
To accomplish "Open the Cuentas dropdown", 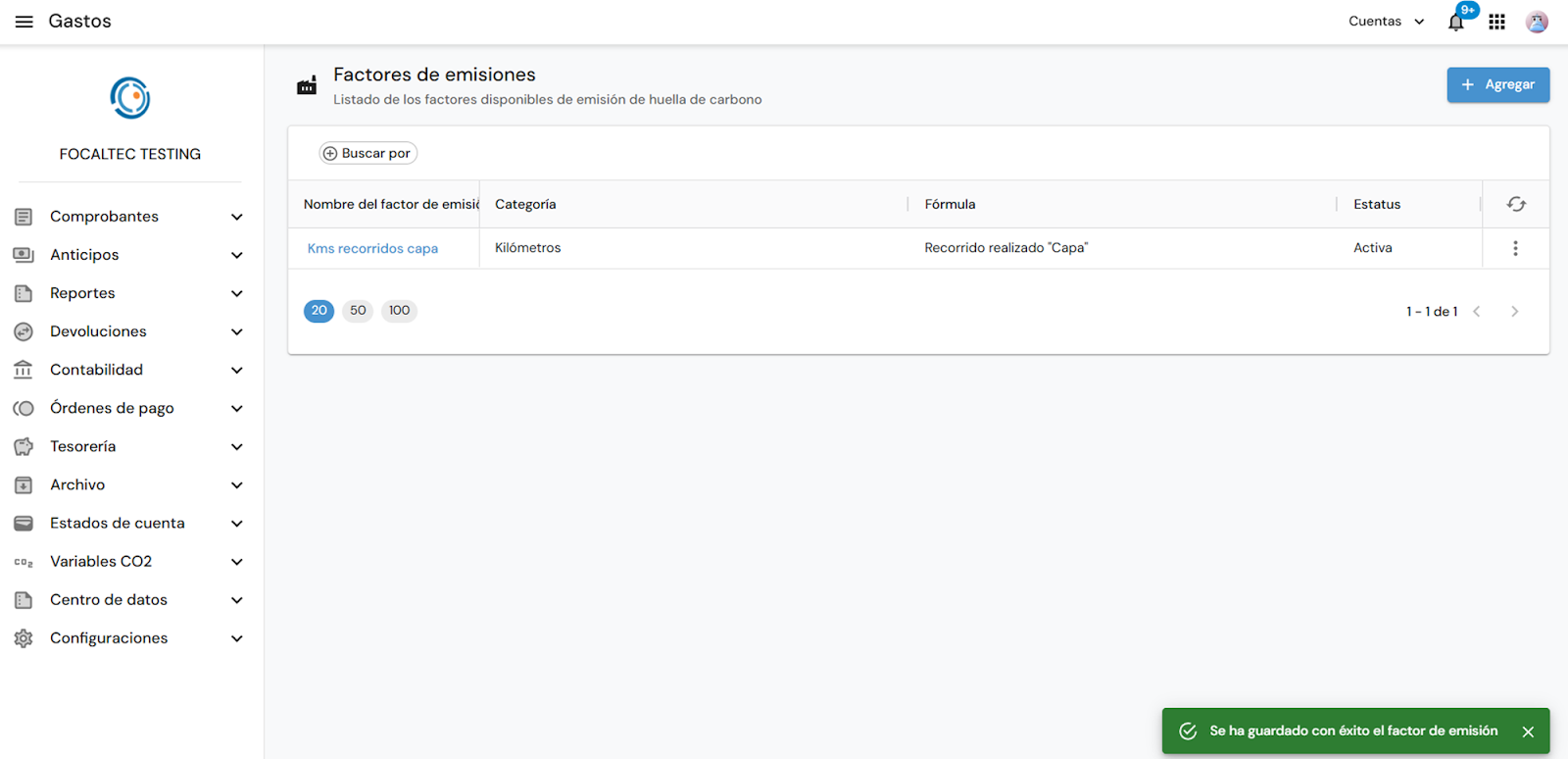I will click(x=1387, y=22).
